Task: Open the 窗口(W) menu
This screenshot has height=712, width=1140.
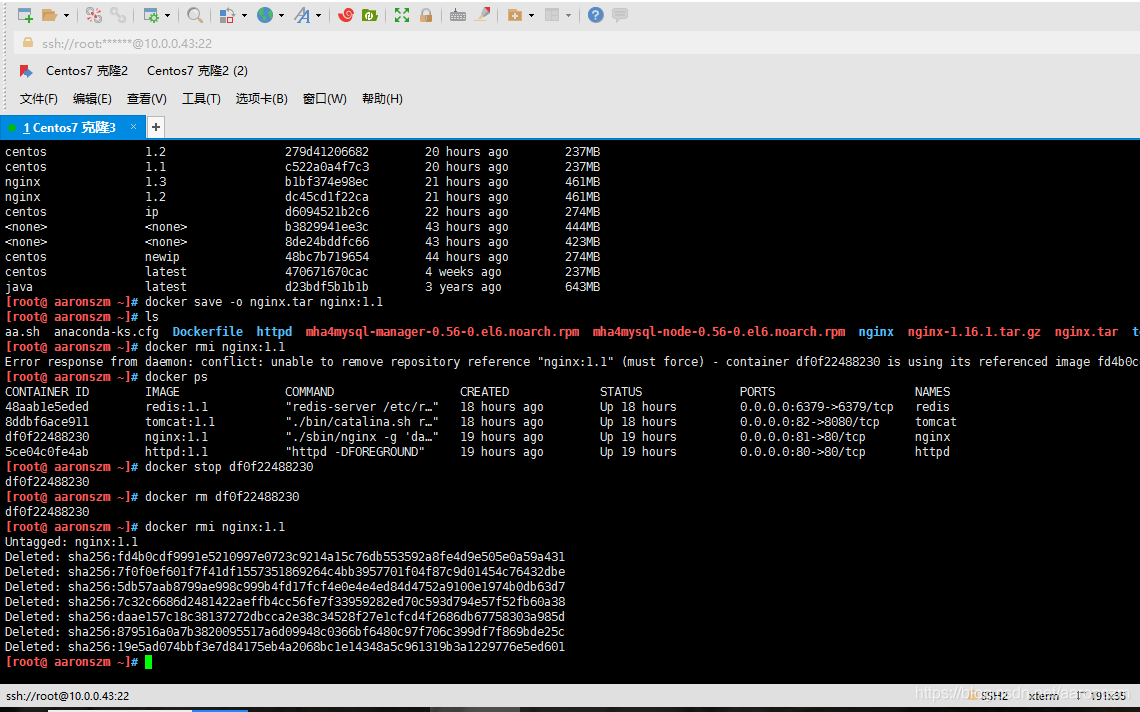Action: [325, 99]
